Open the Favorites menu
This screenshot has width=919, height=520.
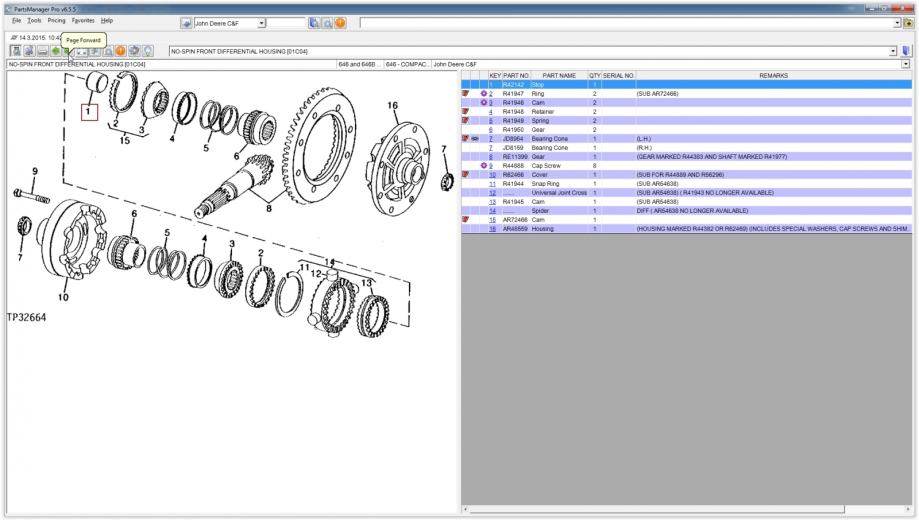point(83,21)
